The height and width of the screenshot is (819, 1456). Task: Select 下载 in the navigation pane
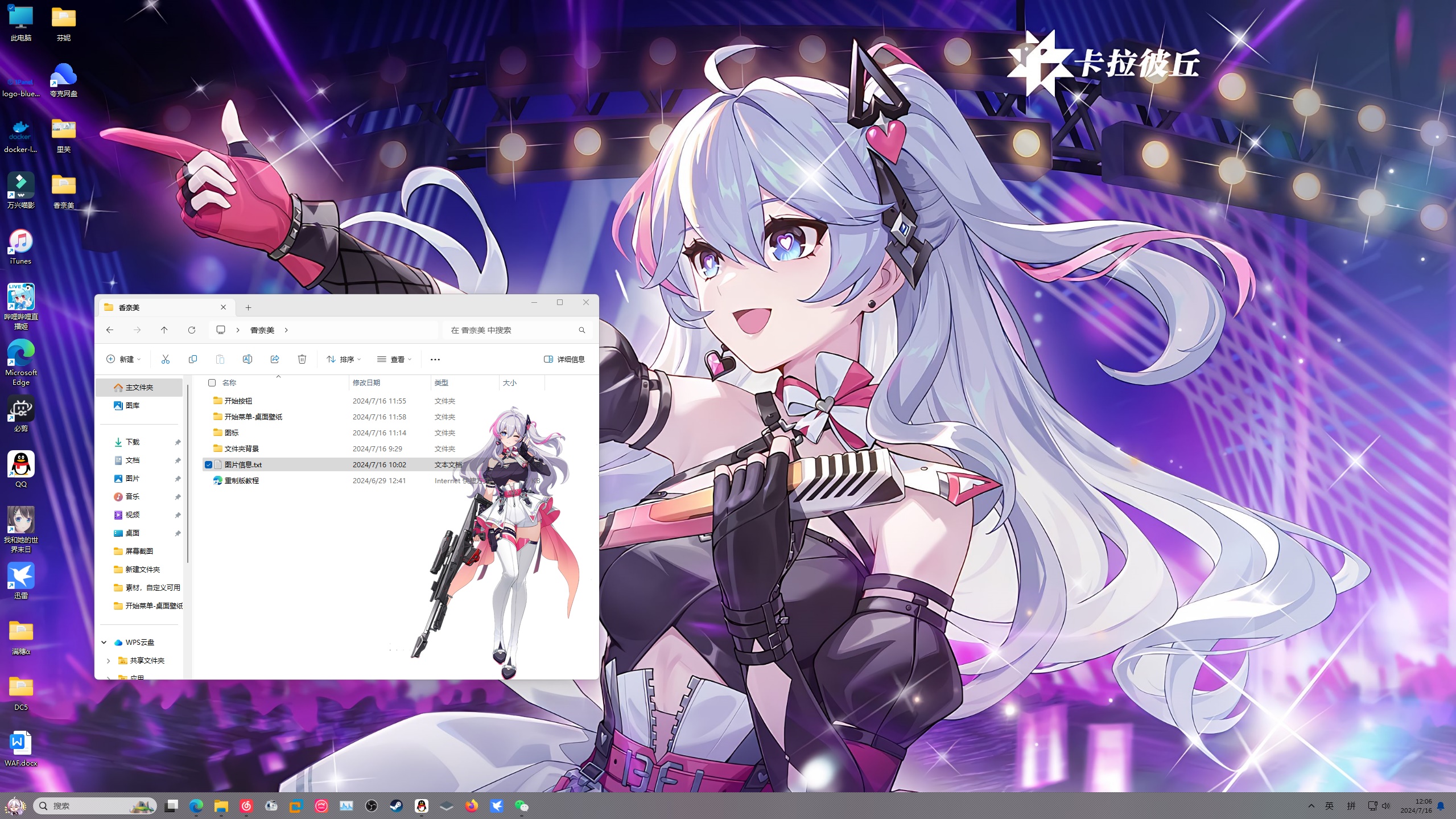[x=133, y=442]
